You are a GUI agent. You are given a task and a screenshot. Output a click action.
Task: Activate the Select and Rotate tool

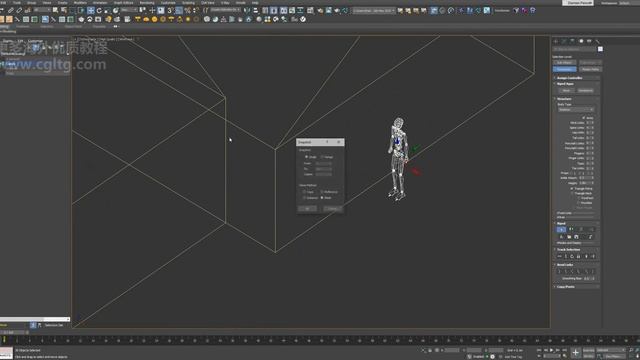point(99,10)
